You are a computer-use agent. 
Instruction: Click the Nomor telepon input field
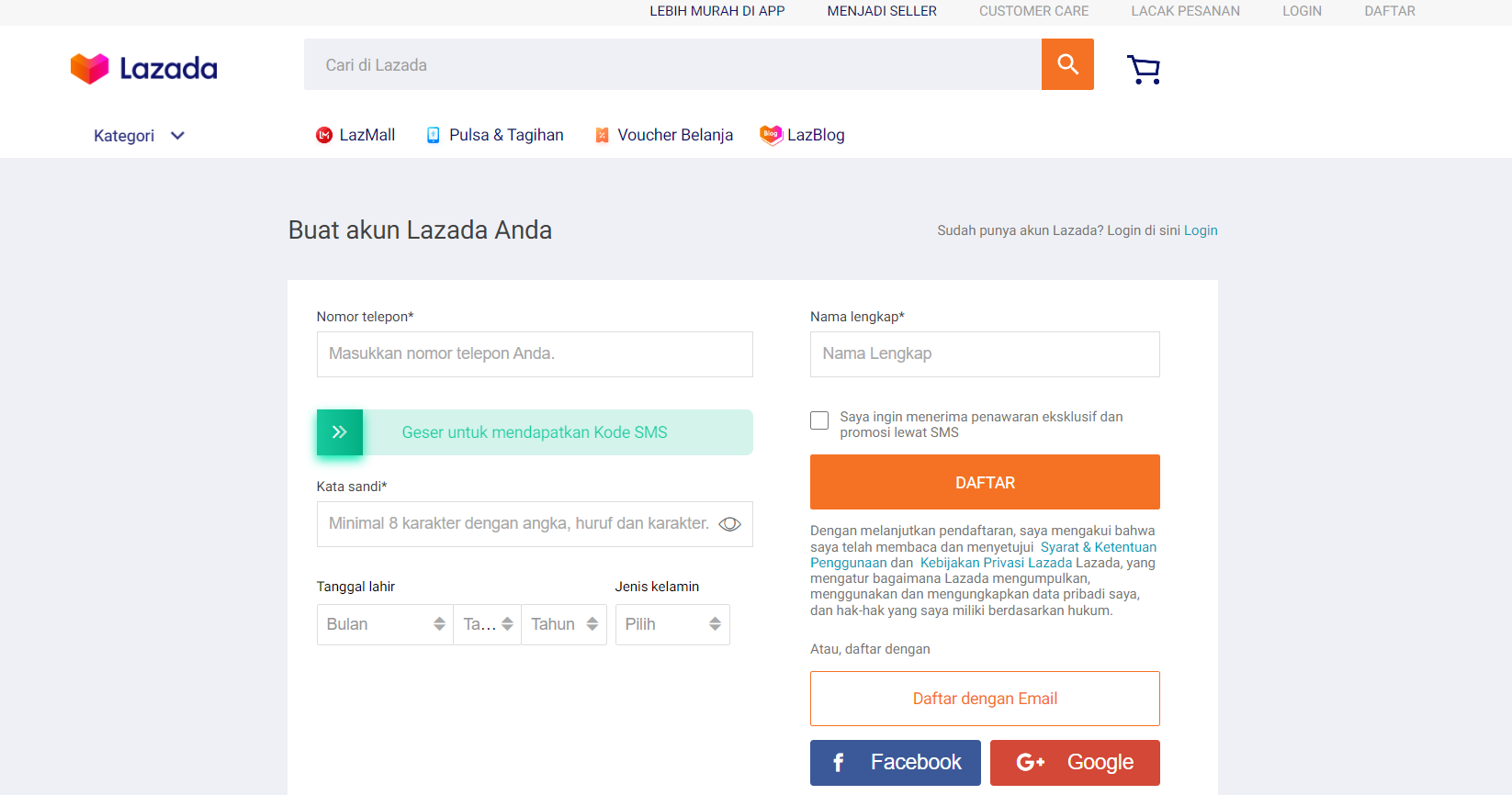pyautogui.click(x=535, y=354)
